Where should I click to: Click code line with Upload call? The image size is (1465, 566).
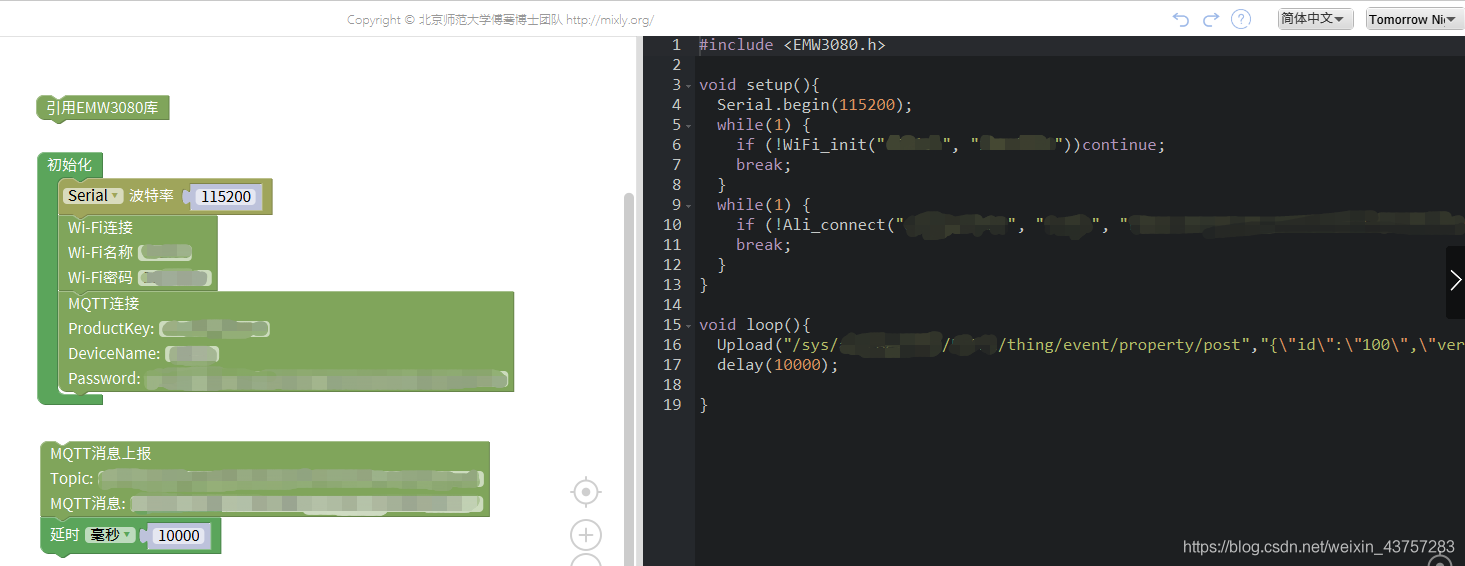click(1091, 345)
